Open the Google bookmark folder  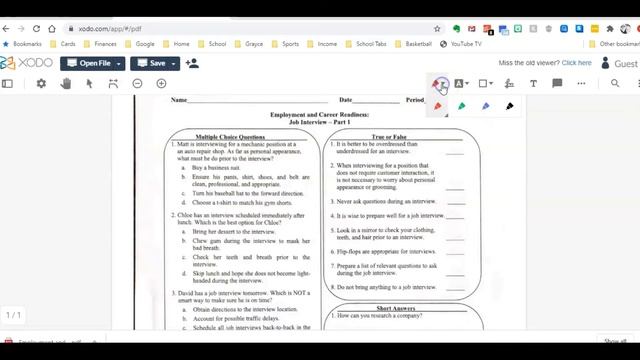(140, 44)
